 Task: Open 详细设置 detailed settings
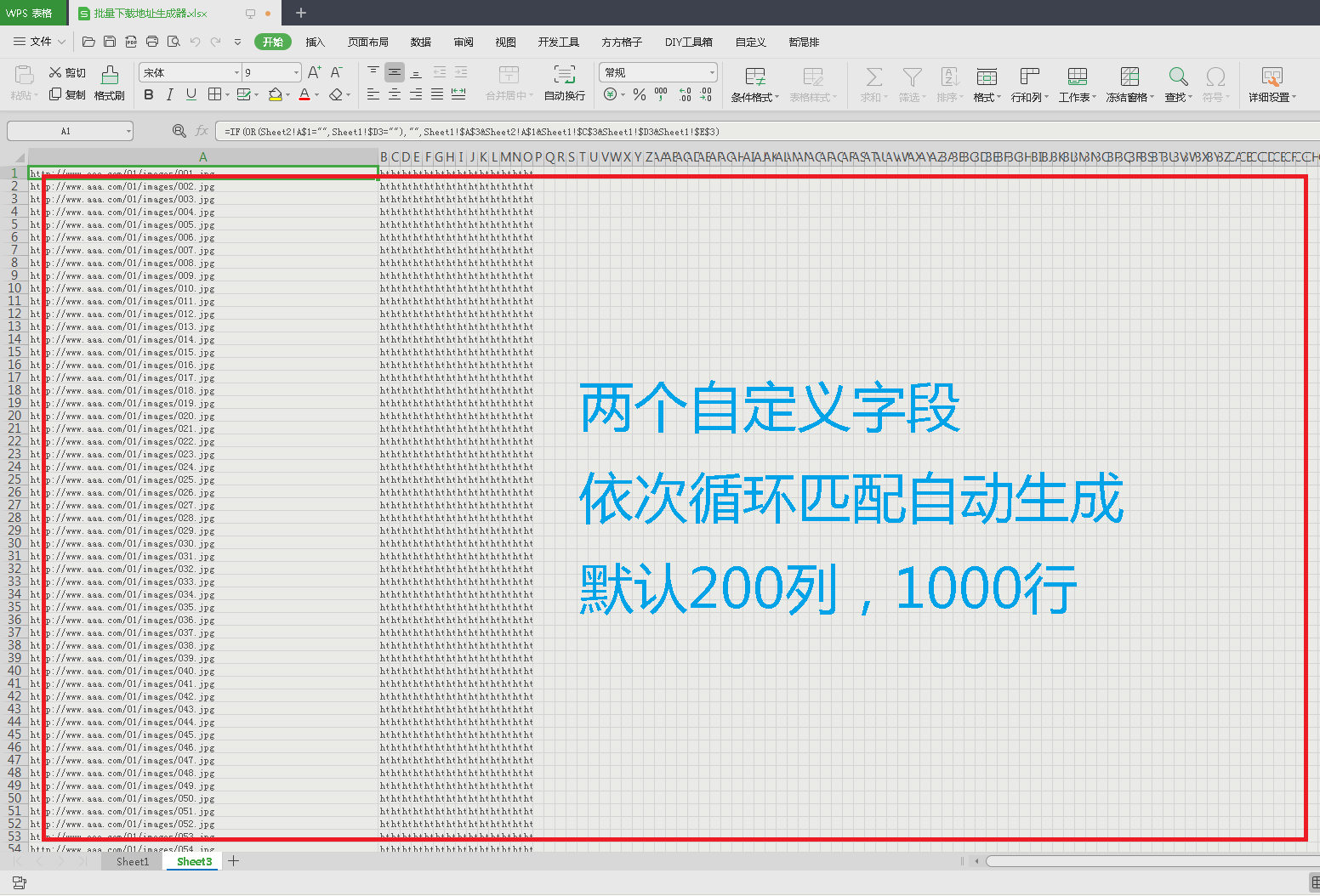click(x=1272, y=85)
